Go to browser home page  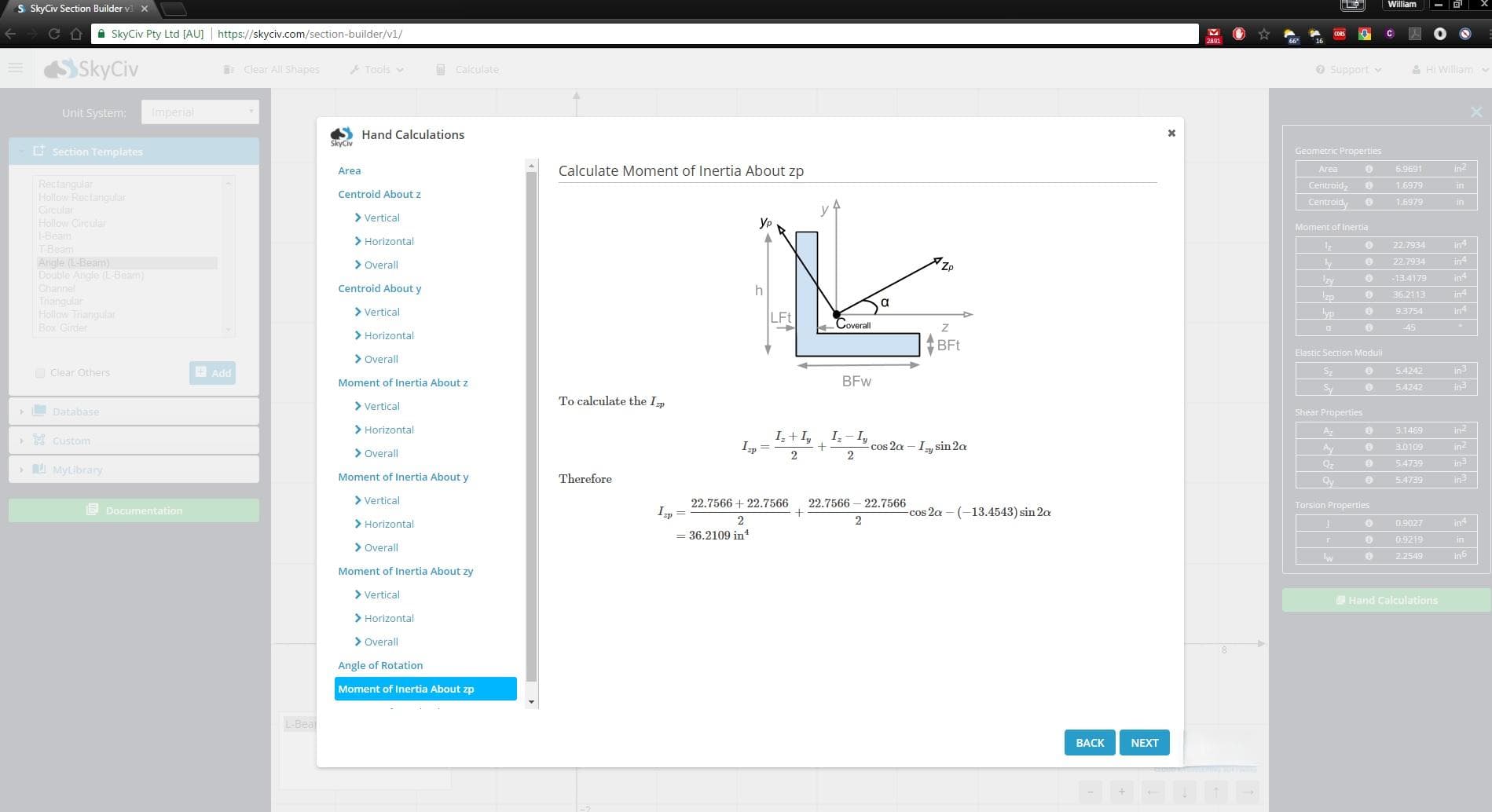(x=76, y=34)
